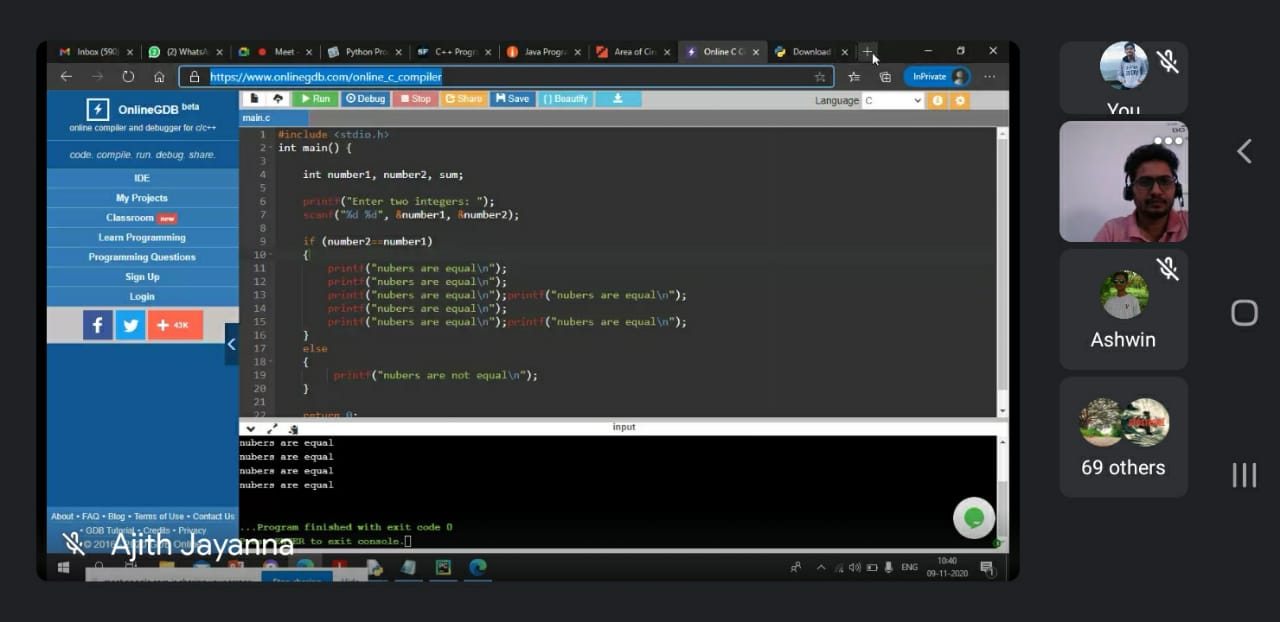Open the Windows Start menu
The height and width of the screenshot is (622, 1280).
(62, 567)
